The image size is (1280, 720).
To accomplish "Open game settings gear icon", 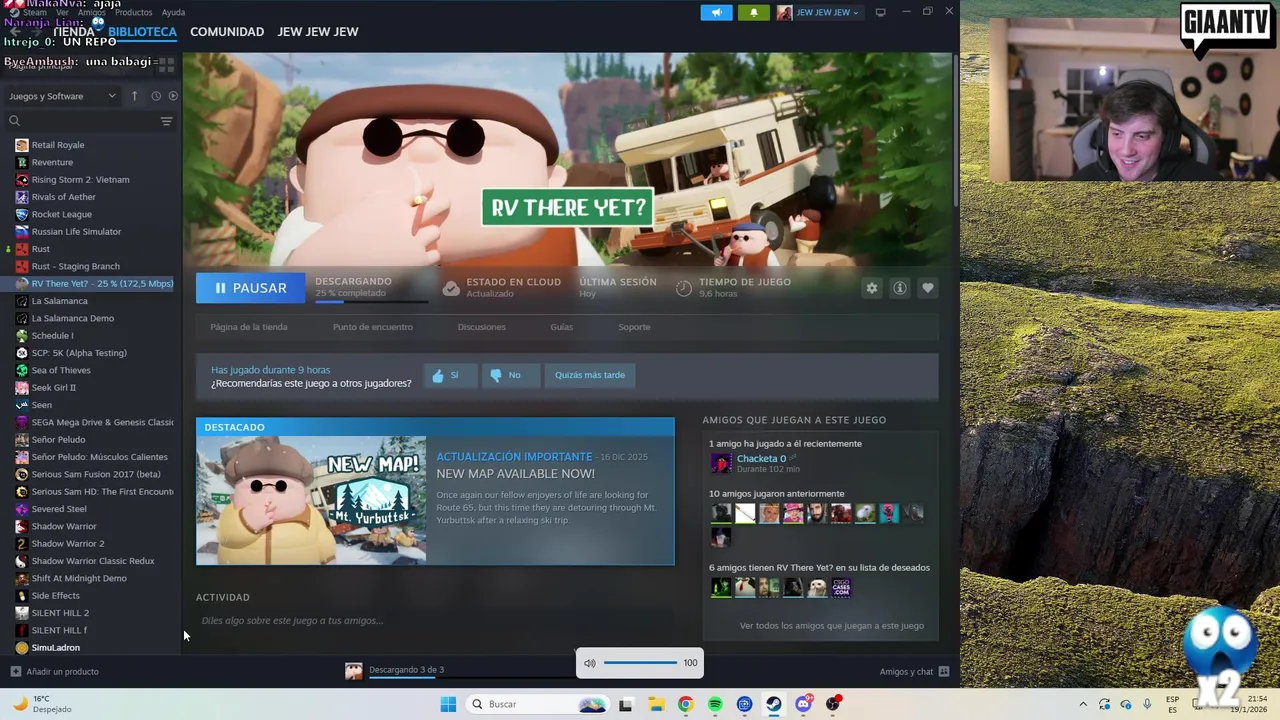I will (x=872, y=288).
